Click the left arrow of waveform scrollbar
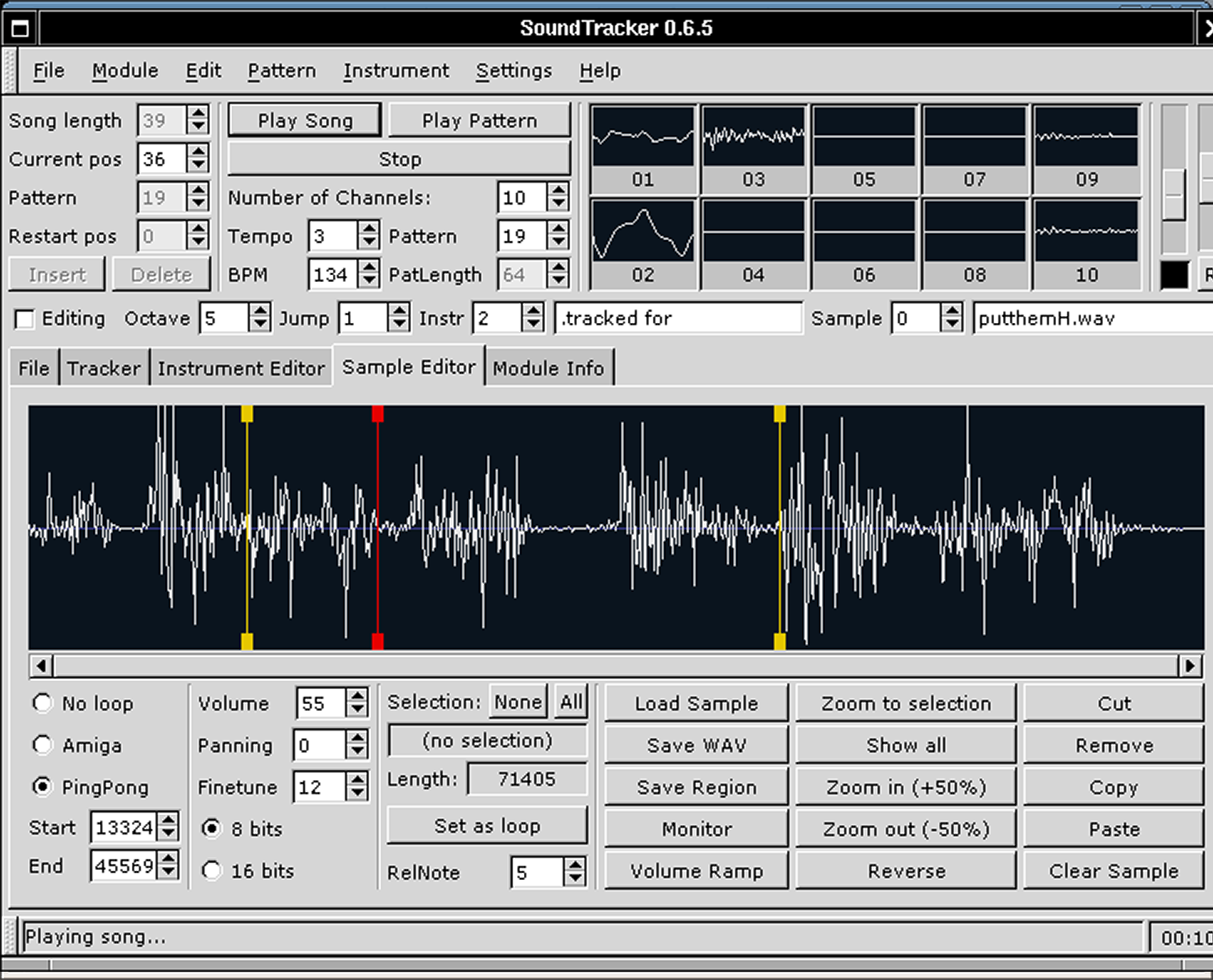This screenshot has height=980, width=1213. pyautogui.click(x=41, y=665)
